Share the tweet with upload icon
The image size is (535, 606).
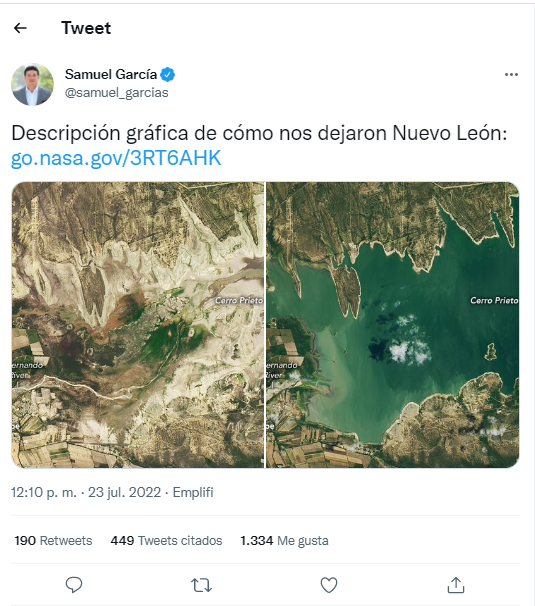[456, 585]
